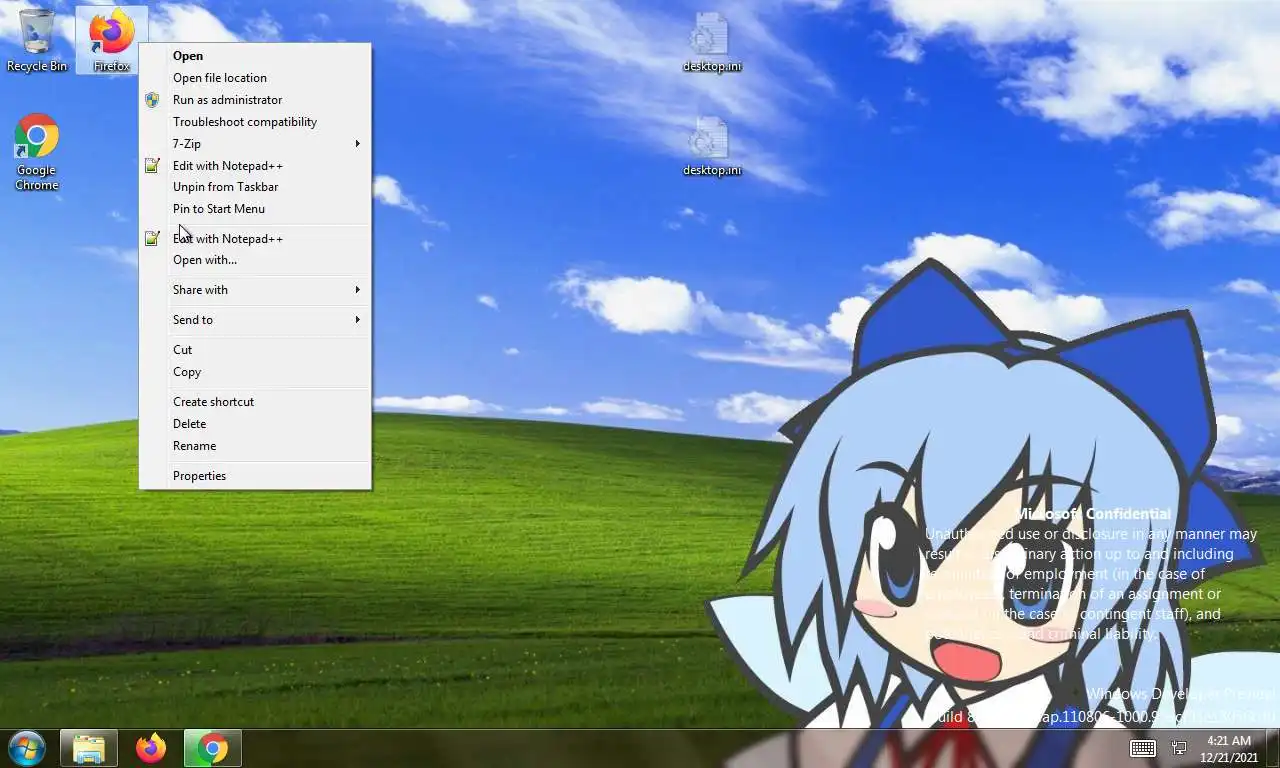Choose the second Edit with Notepad++ entry

(x=255, y=239)
